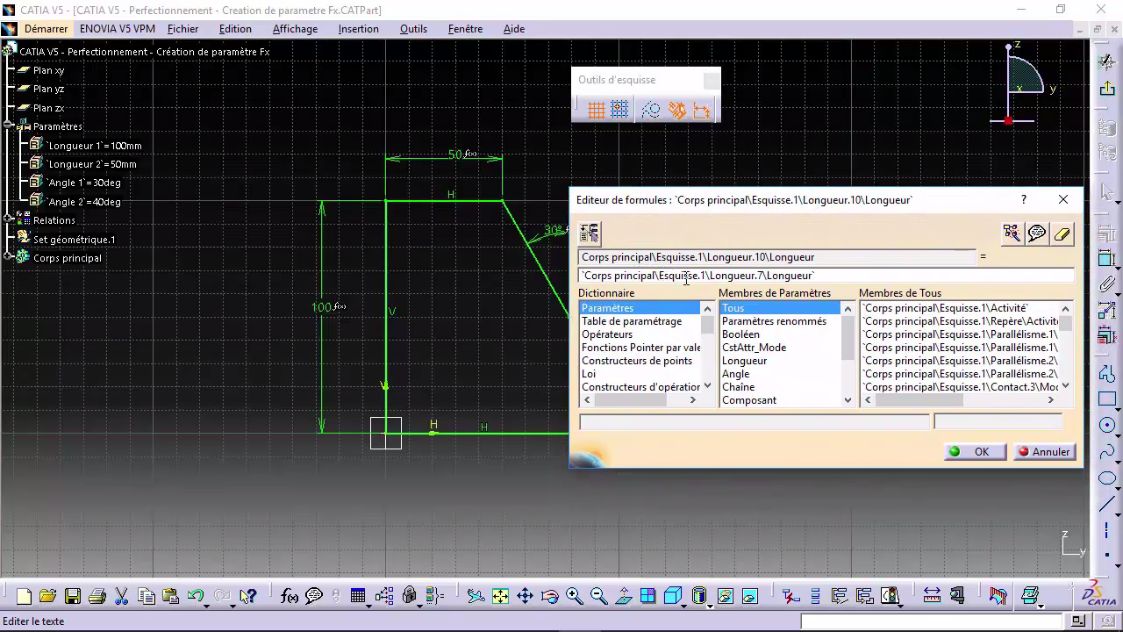The height and width of the screenshot is (632, 1123).
Task: Click the eraser icon in formula editor
Action: pos(1063,233)
